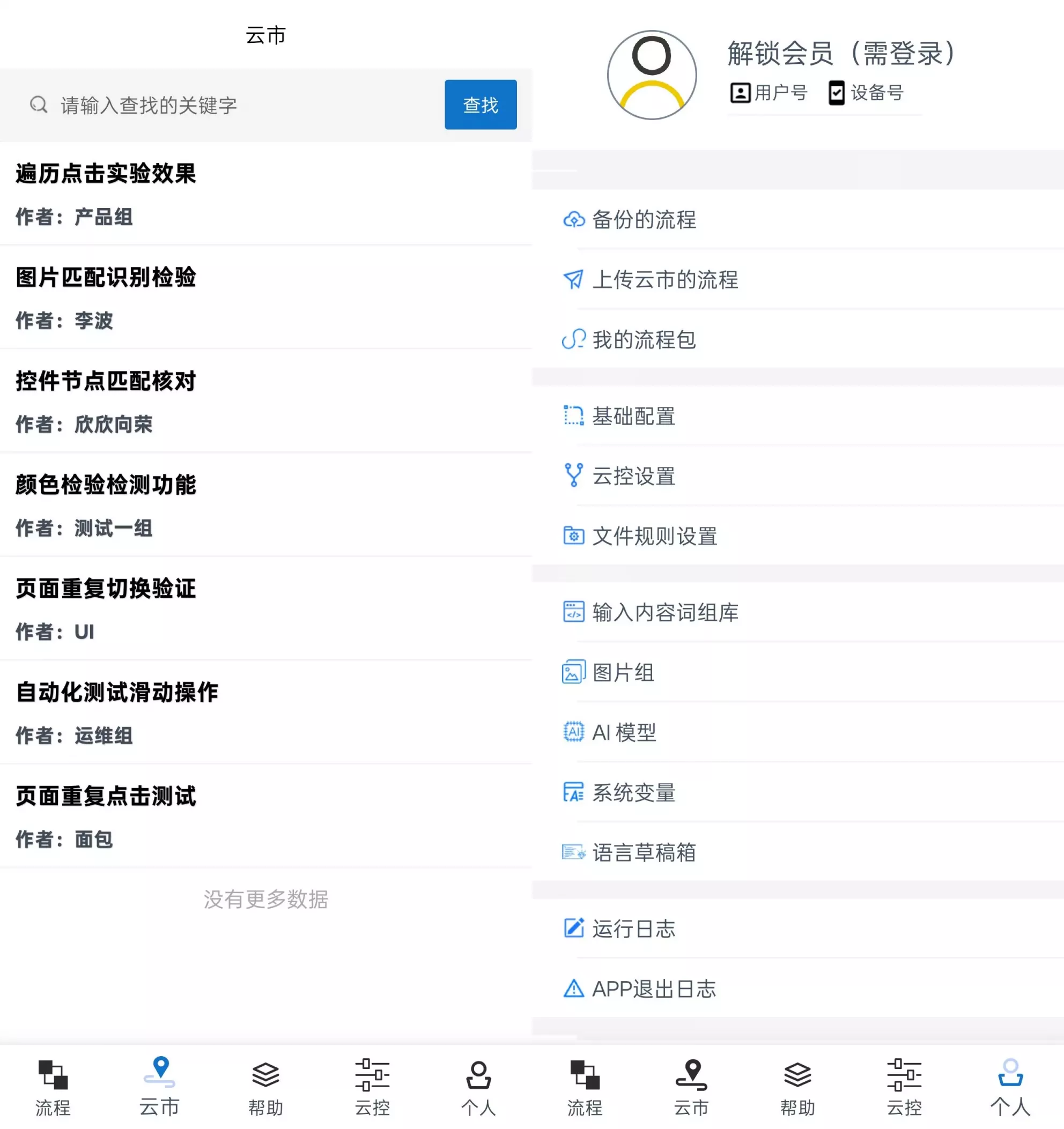
Task: Open 输入内容词组库 menu entry
Action: (x=664, y=612)
